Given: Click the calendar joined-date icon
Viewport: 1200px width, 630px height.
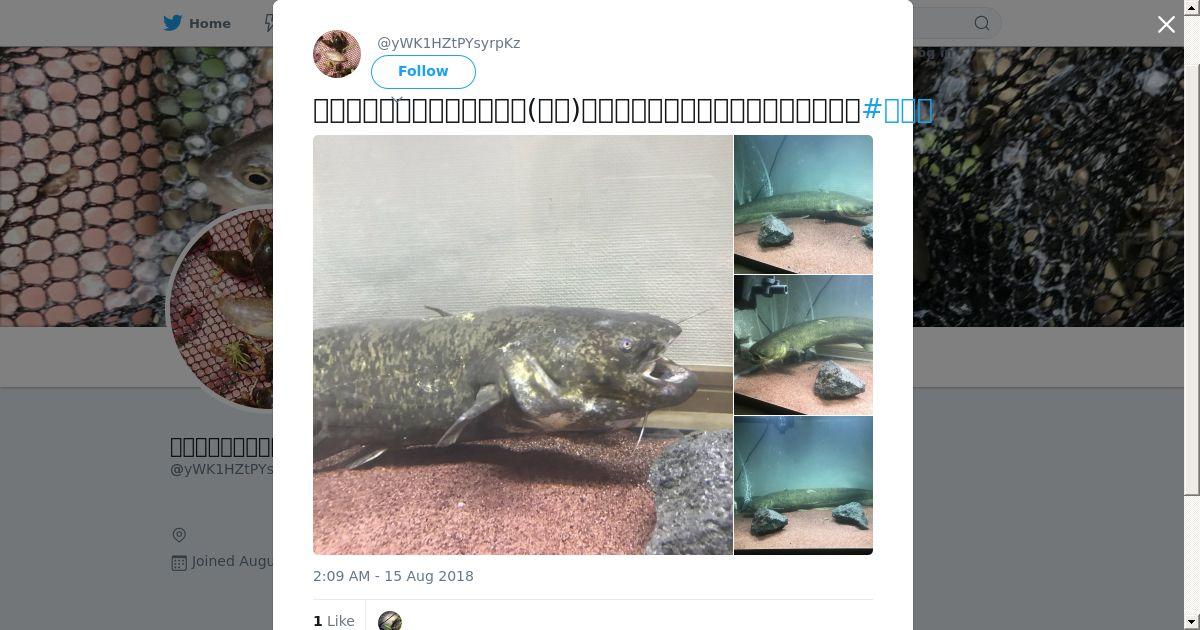Looking at the screenshot, I should pos(179,562).
